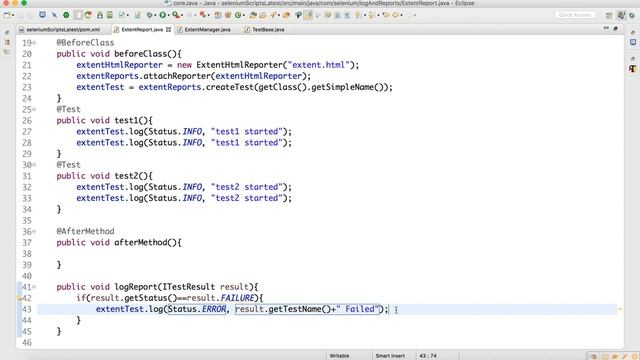Click the test1 method name on line 26
The width and height of the screenshot is (640, 360).
tap(126, 120)
